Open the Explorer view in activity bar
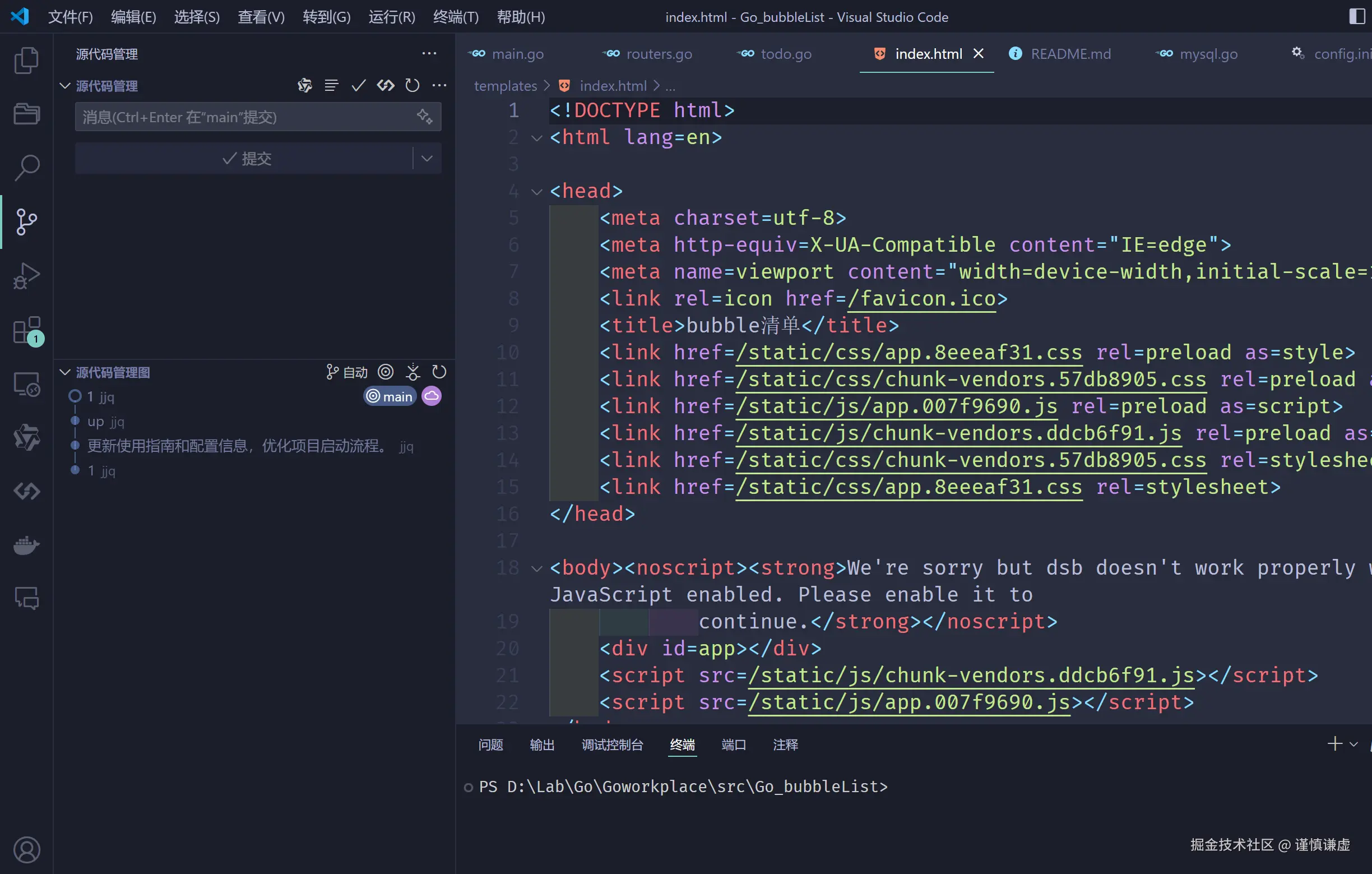1372x874 pixels. click(26, 61)
